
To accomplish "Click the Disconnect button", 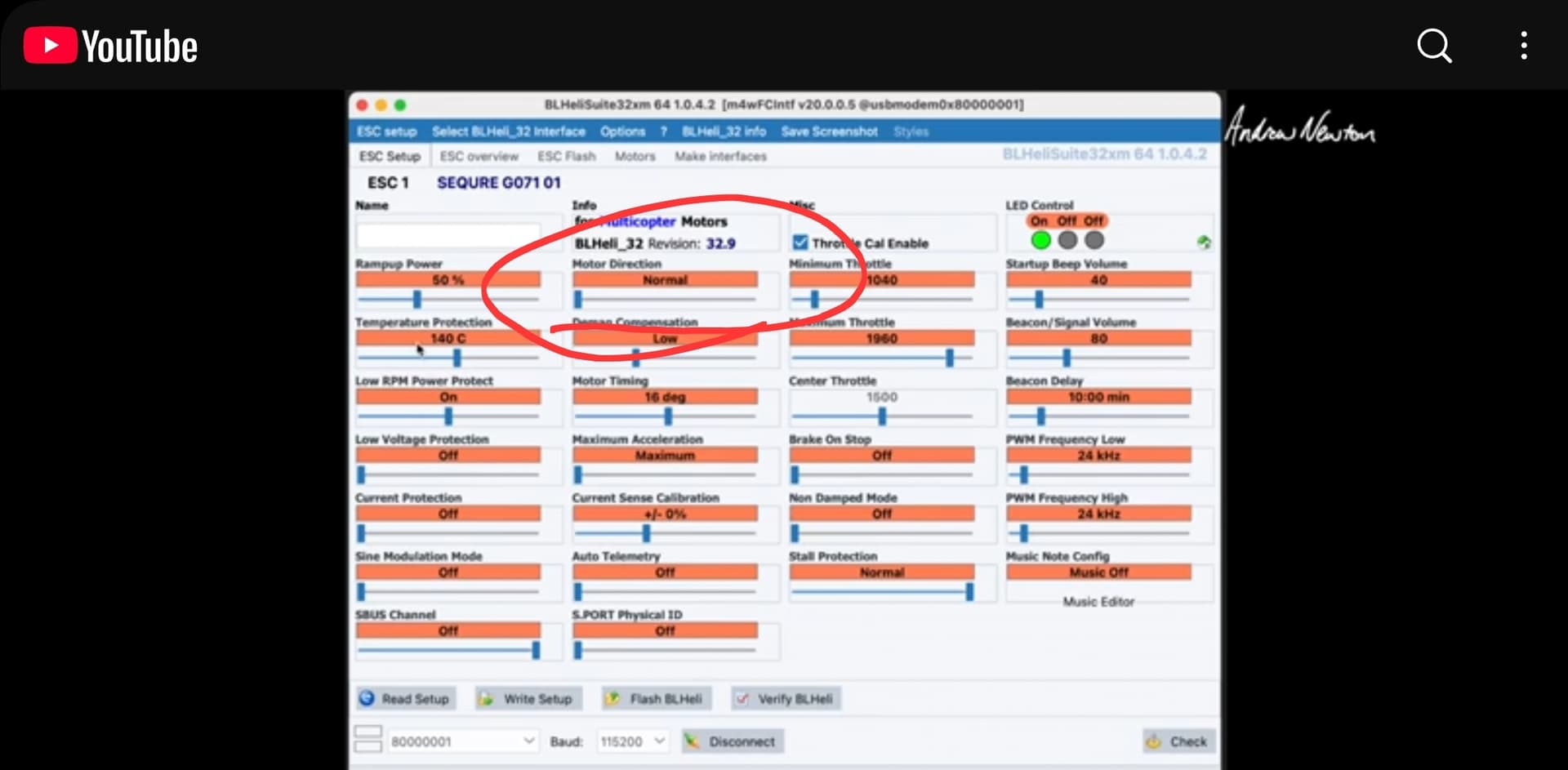I will click(x=733, y=741).
